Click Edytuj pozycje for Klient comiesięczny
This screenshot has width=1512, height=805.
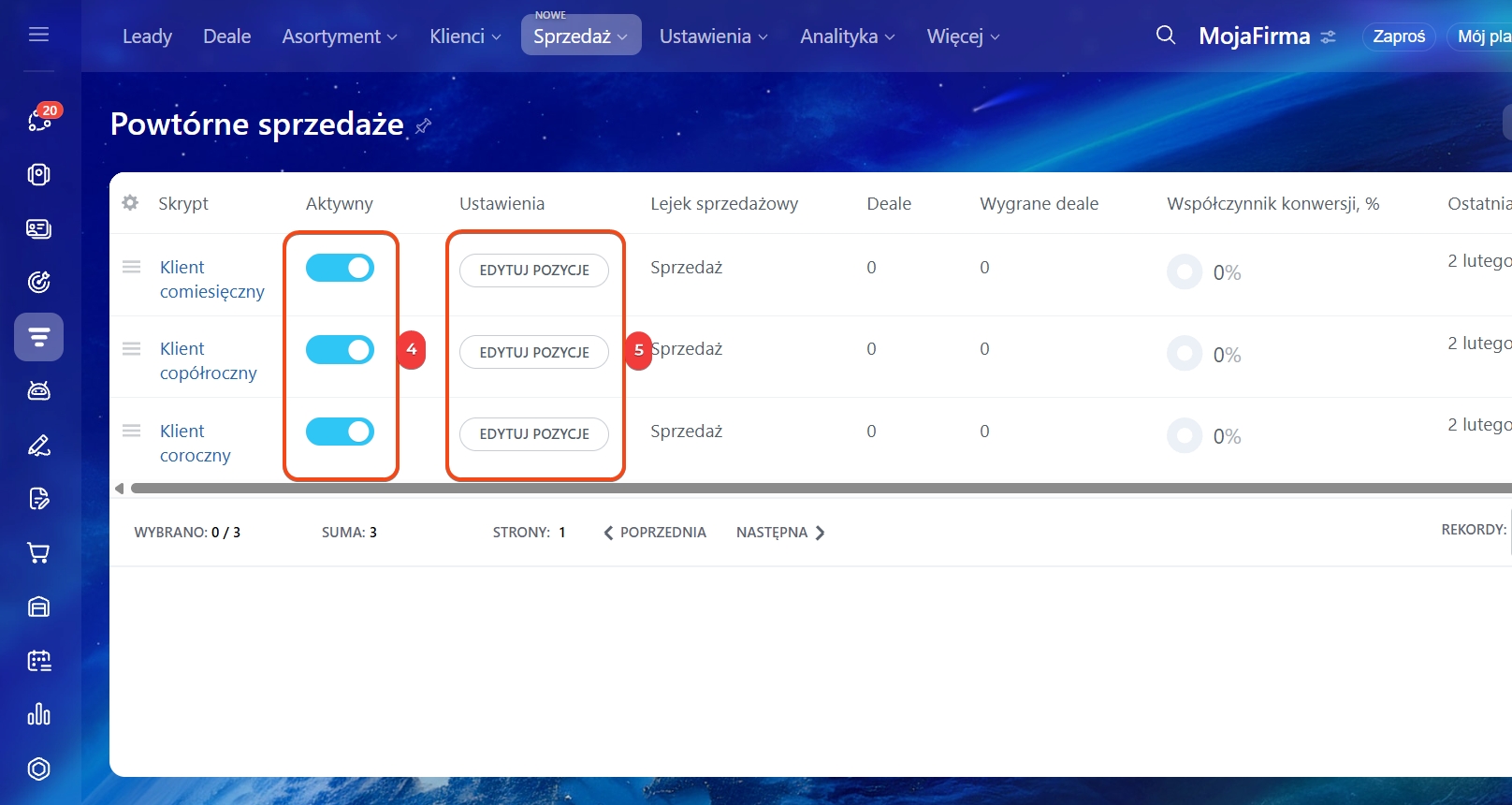click(534, 271)
